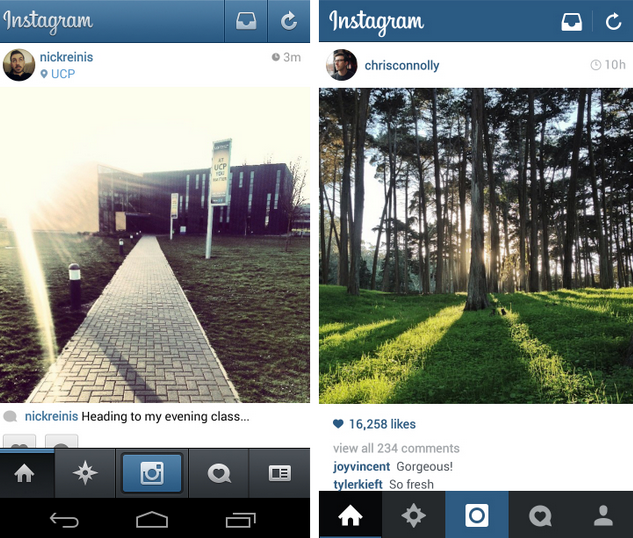Open the UCP location tag

(58, 74)
